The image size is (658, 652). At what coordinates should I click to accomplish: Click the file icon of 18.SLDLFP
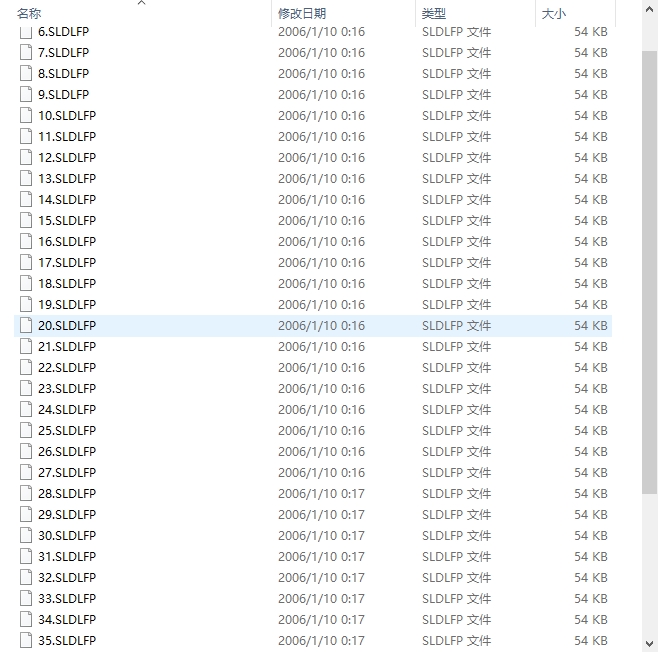coord(26,283)
